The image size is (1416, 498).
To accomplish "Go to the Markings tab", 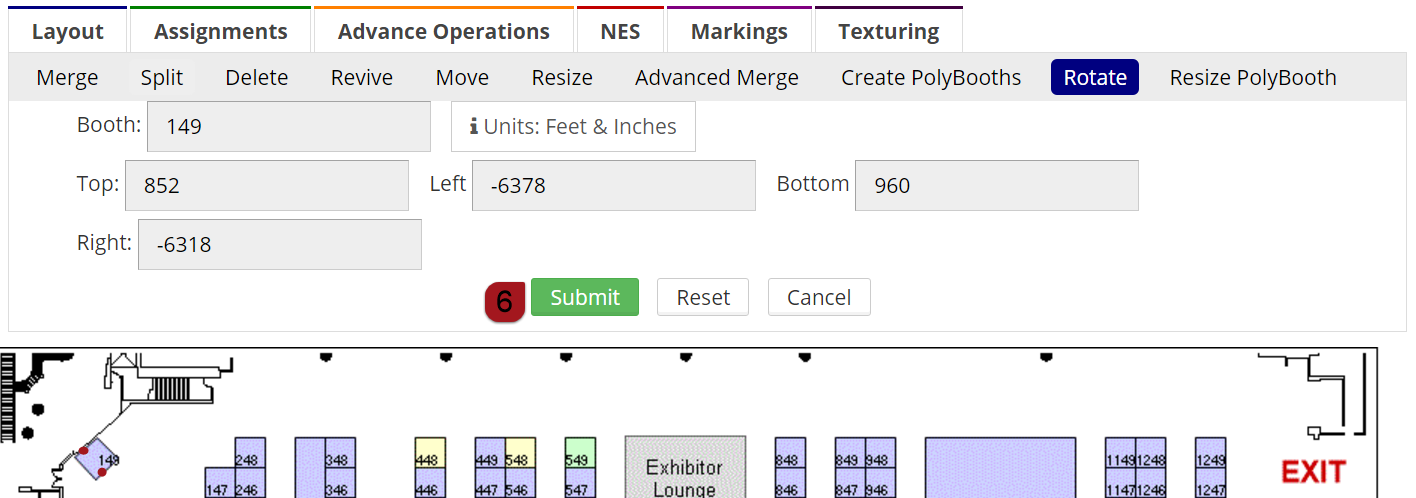I will pos(739,31).
